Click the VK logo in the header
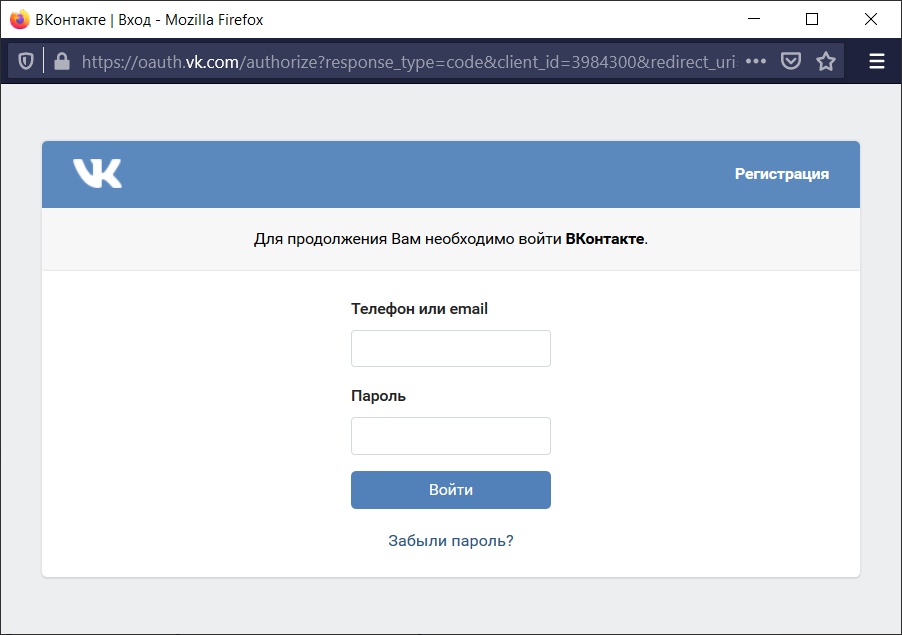902x635 pixels. (x=97, y=173)
